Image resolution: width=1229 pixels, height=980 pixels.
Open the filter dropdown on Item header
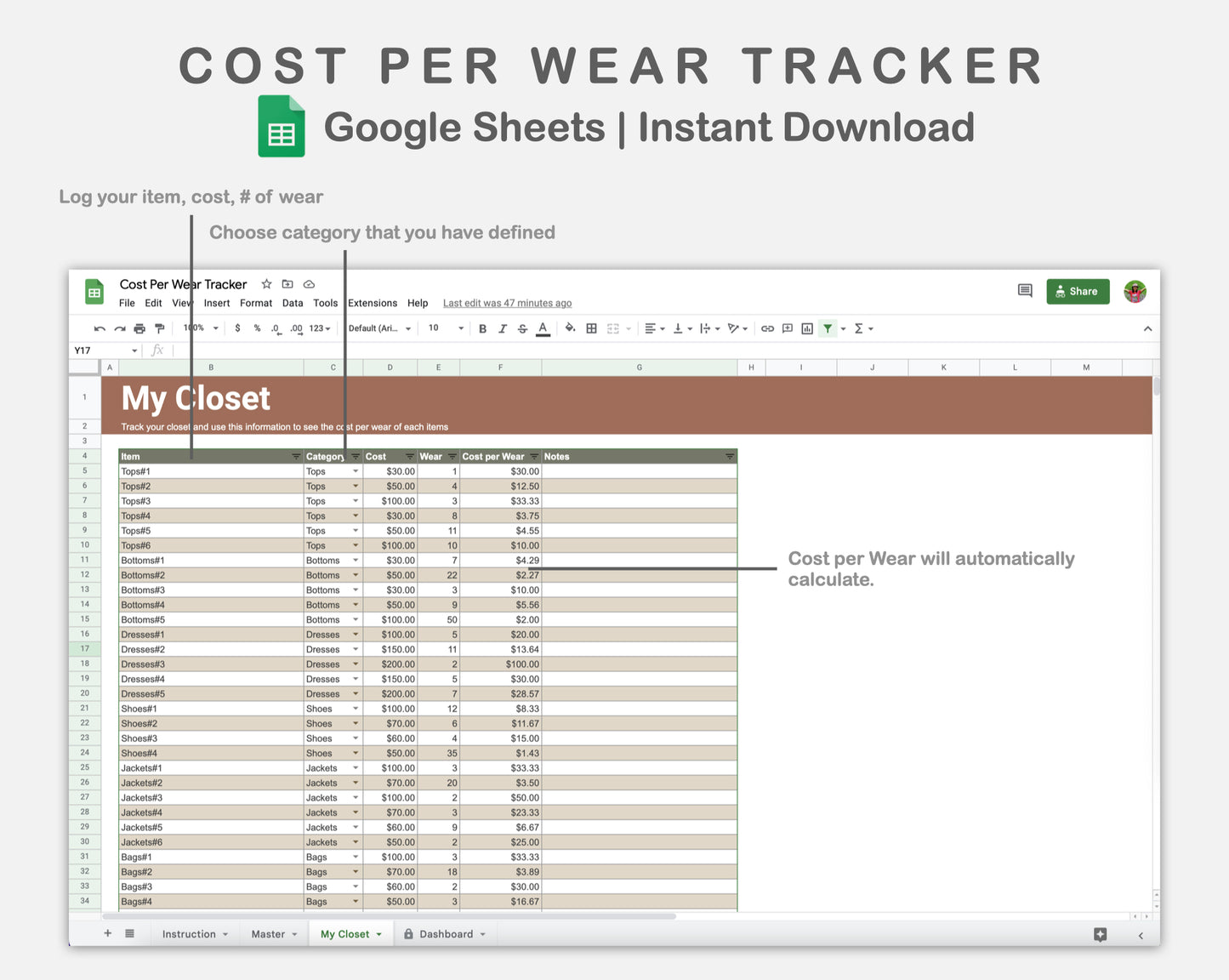(295, 456)
